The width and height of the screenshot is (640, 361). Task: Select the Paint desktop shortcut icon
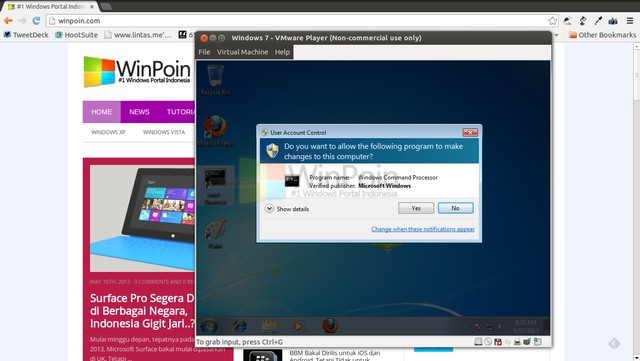pos(215,234)
